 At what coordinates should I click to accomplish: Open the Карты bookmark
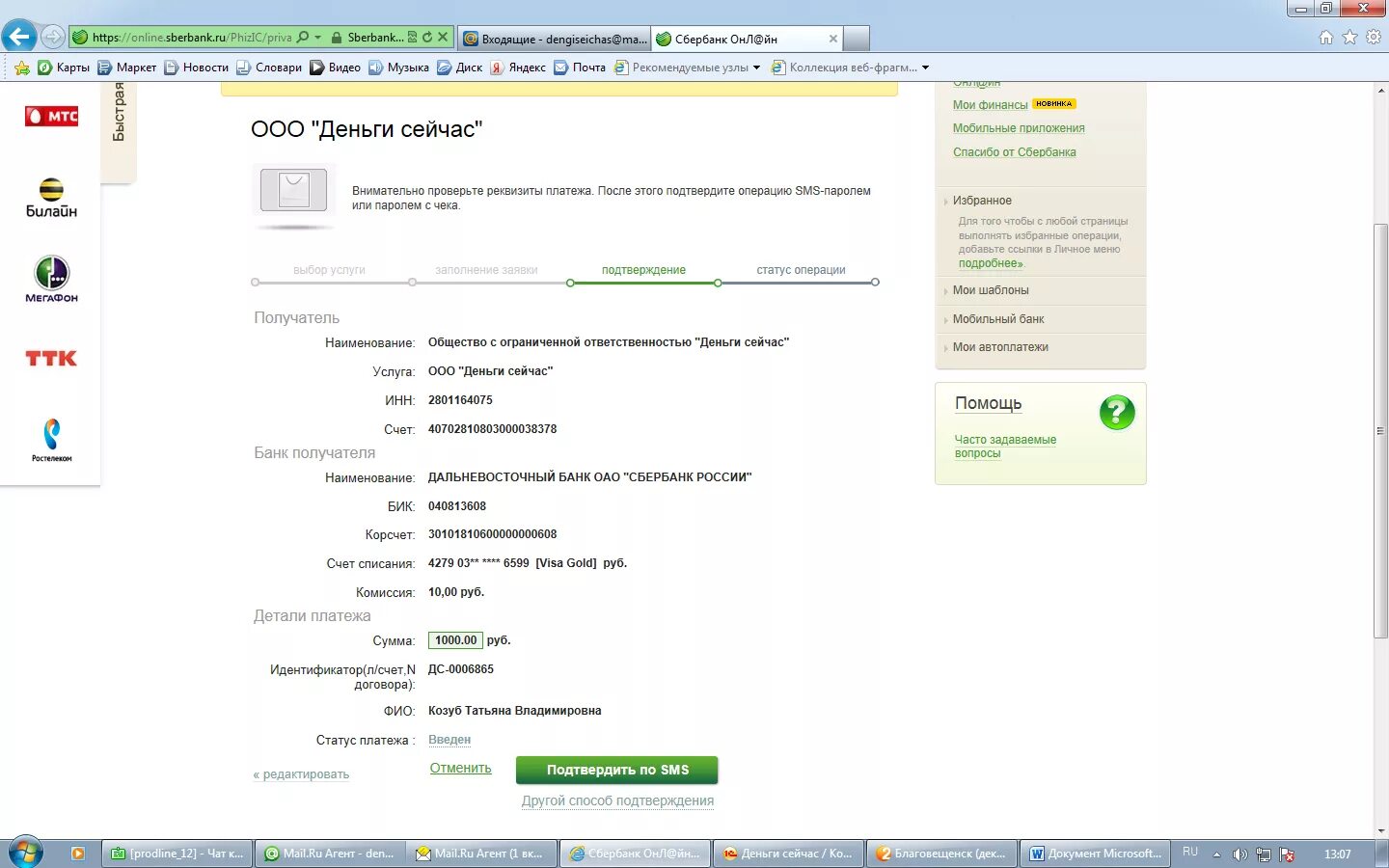coord(64,68)
